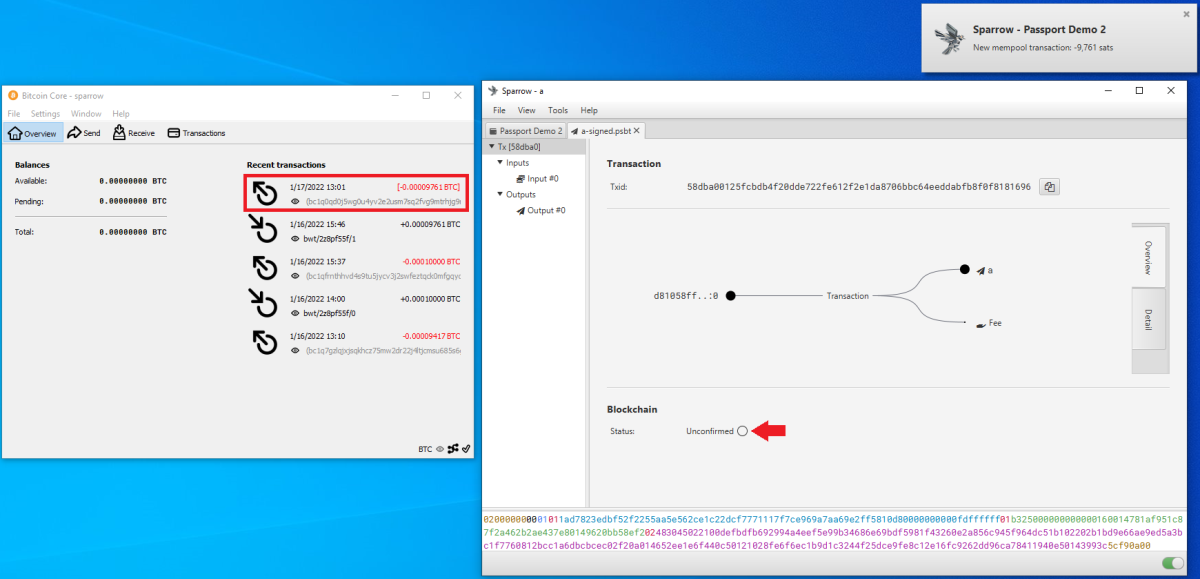Image resolution: width=1200 pixels, height=579 pixels.
Task: Click the plane icon on a-signed.psbt tab
Action: click(x=574, y=131)
